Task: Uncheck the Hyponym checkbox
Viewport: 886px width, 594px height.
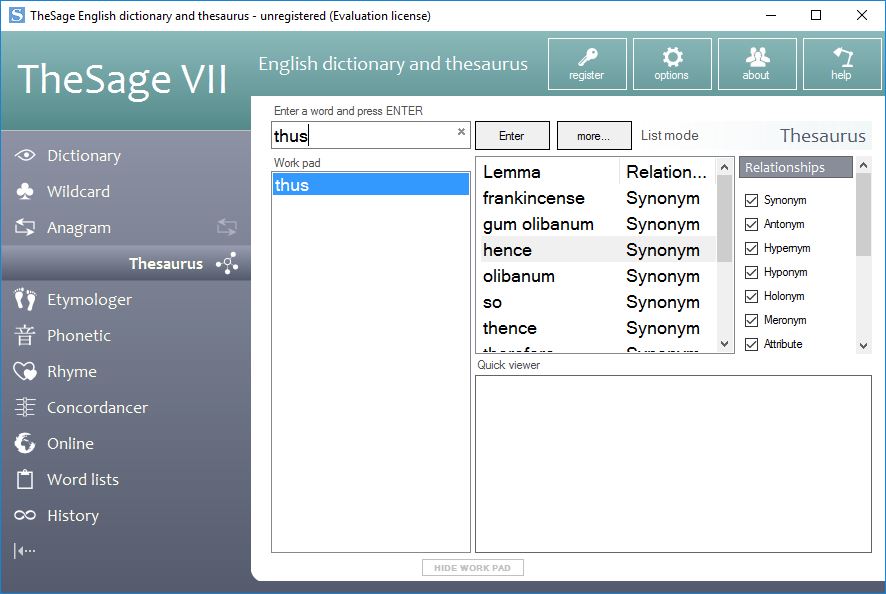Action: point(751,272)
